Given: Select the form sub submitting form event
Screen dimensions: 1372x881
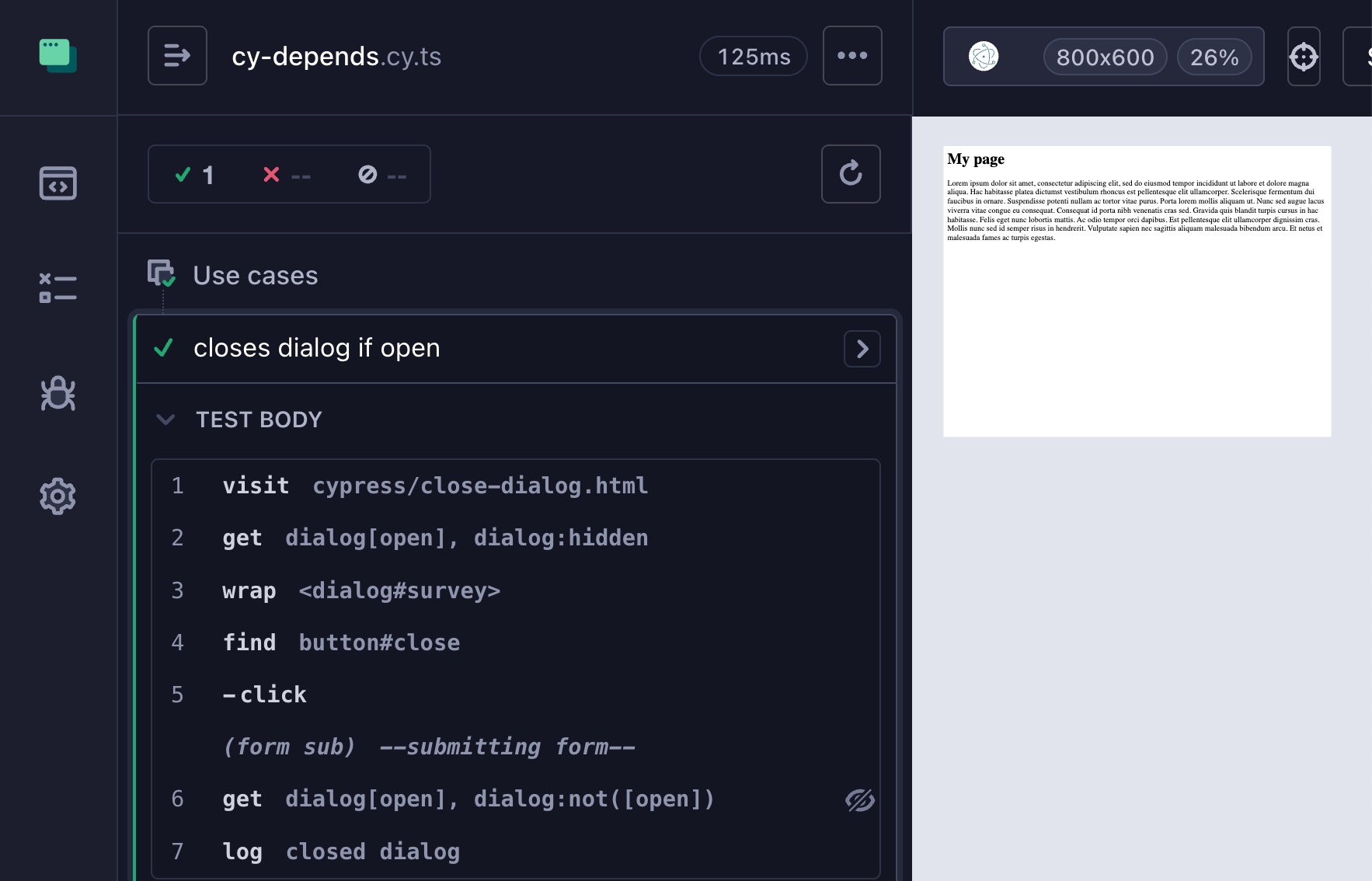Looking at the screenshot, I should coord(516,747).
